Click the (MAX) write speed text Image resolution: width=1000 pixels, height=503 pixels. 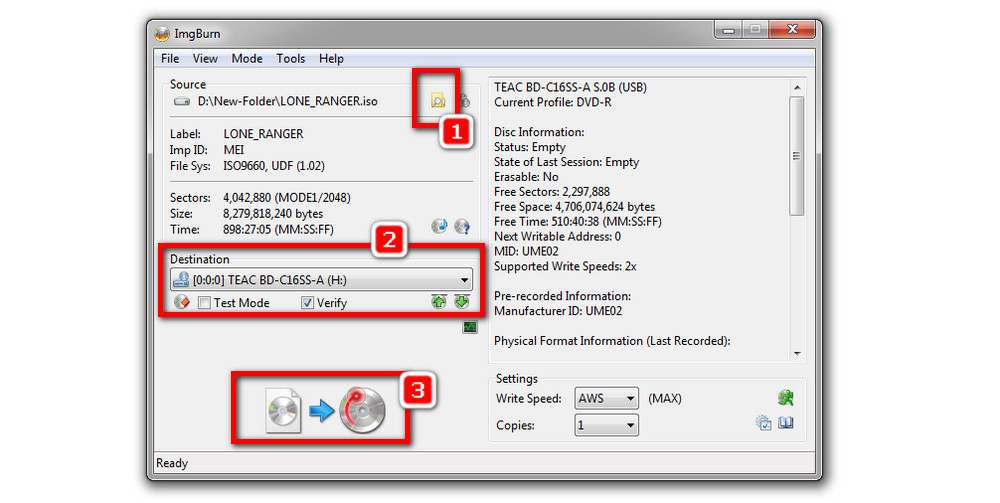click(x=665, y=398)
